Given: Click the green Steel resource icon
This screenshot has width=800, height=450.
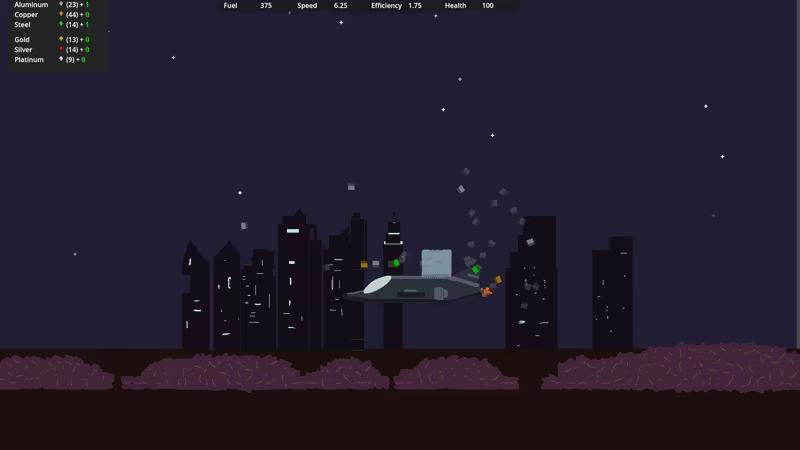Looking at the screenshot, I should pyautogui.click(x=61, y=23).
